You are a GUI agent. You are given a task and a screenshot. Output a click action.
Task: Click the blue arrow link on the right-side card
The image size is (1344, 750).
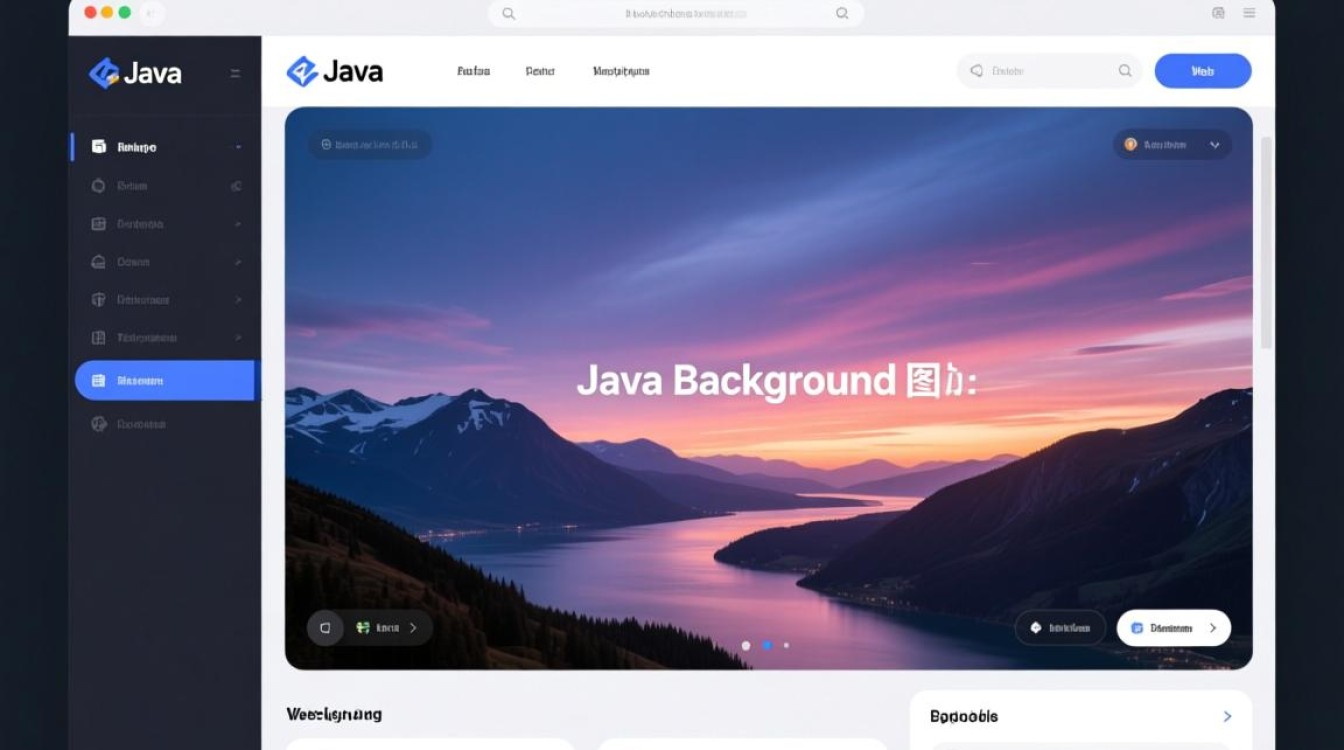[1227, 716]
